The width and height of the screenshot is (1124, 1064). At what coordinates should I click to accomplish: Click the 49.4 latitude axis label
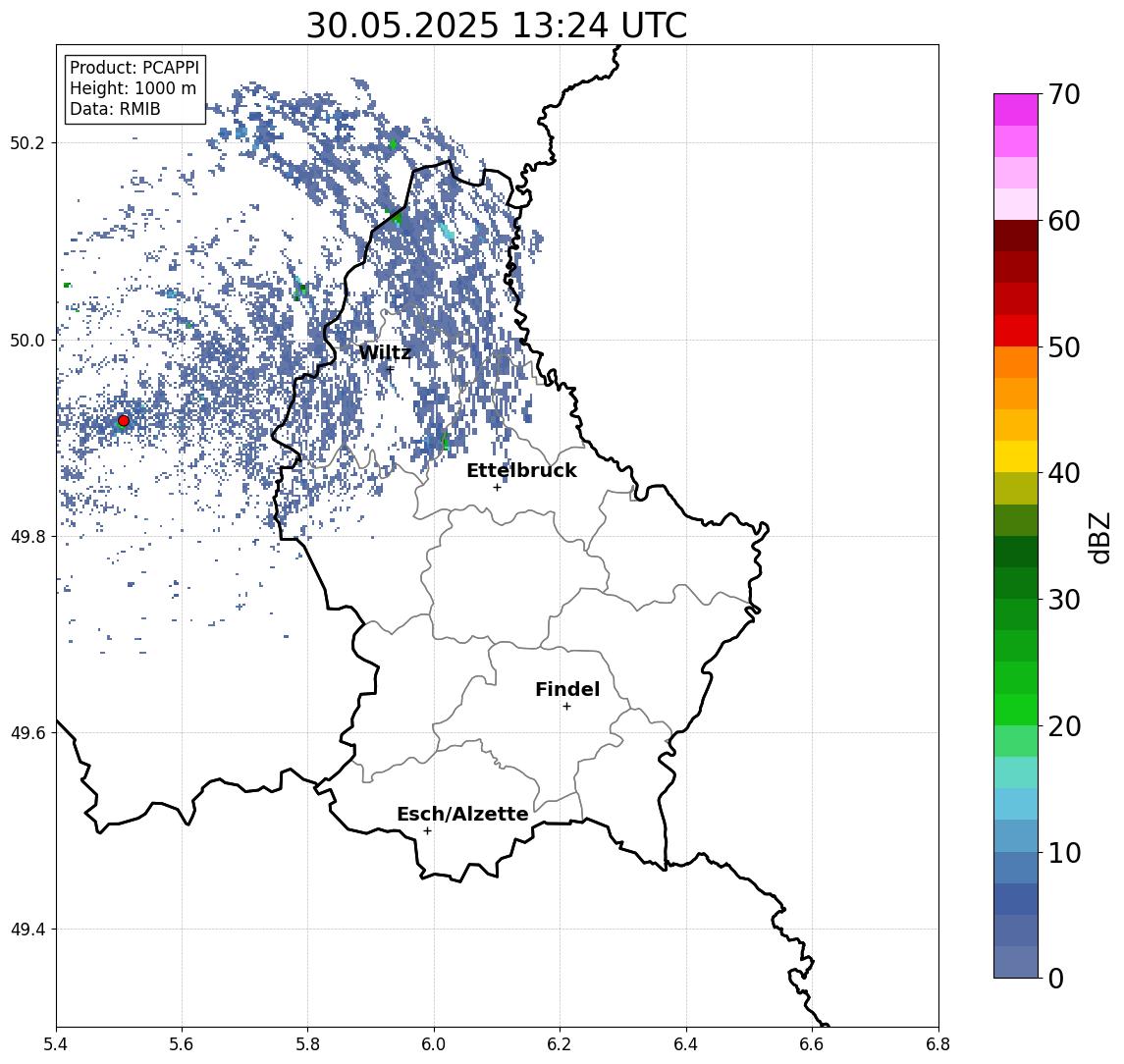pyautogui.click(x=27, y=930)
